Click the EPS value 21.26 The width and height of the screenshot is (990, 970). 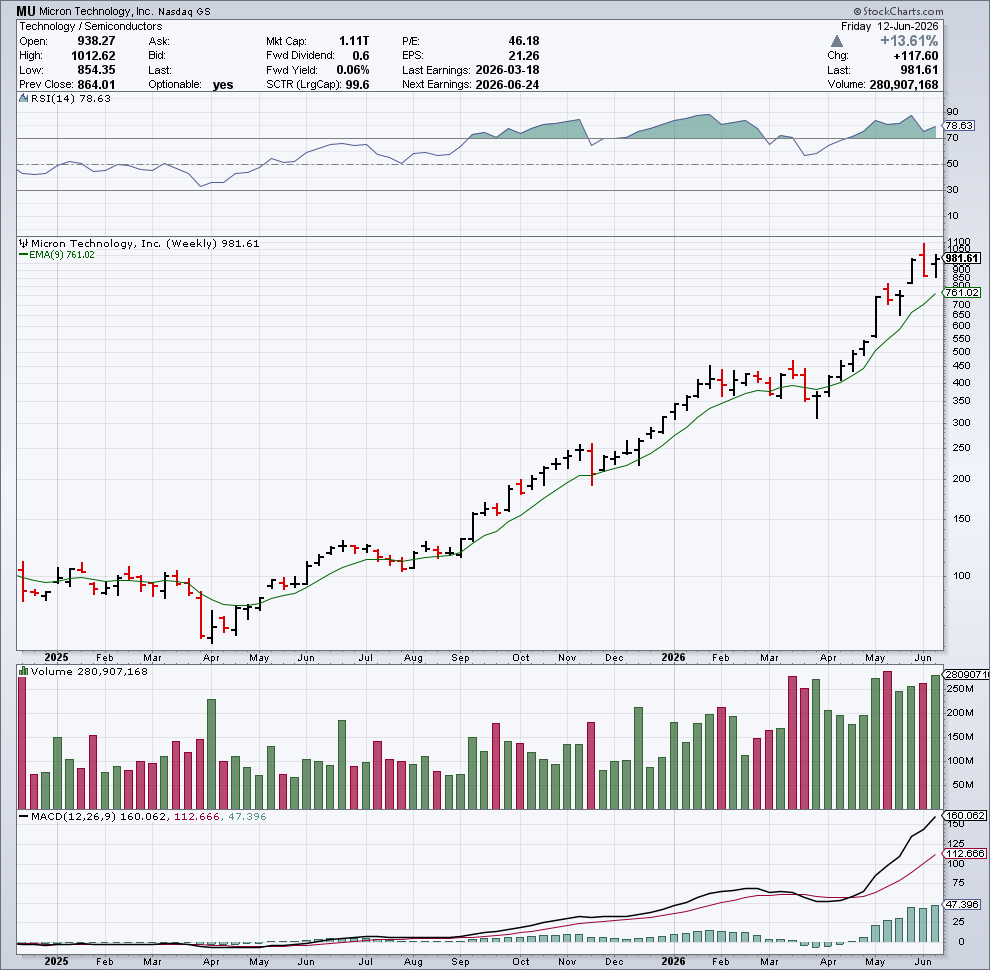pyautogui.click(x=523, y=56)
